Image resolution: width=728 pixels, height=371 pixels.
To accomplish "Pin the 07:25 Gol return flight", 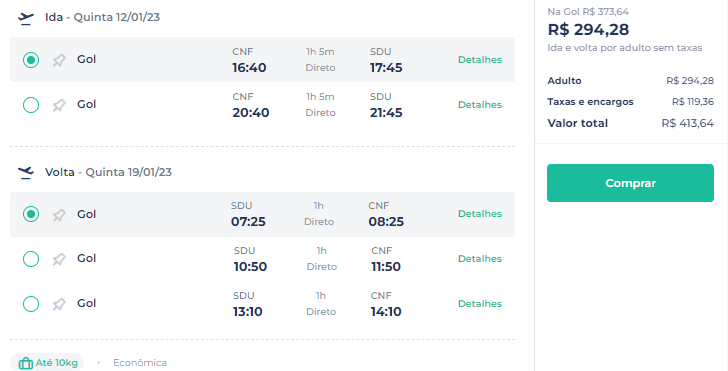I will 59,215.
